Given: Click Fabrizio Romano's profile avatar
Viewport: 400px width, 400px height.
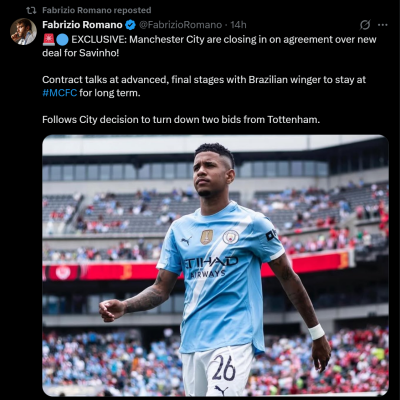Looking at the screenshot, I should [23, 32].
